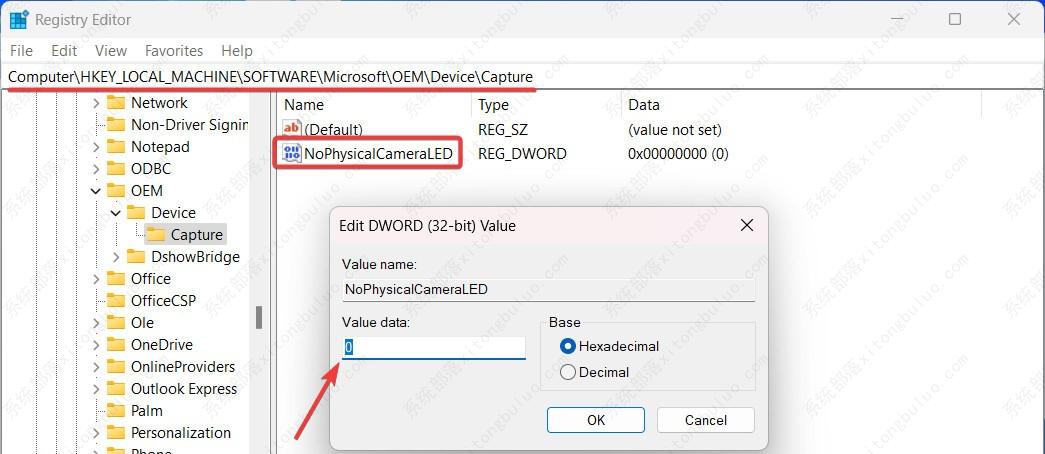Click the Notepad folder icon
Image resolution: width=1045 pixels, height=454 pixels.
[x=116, y=146]
